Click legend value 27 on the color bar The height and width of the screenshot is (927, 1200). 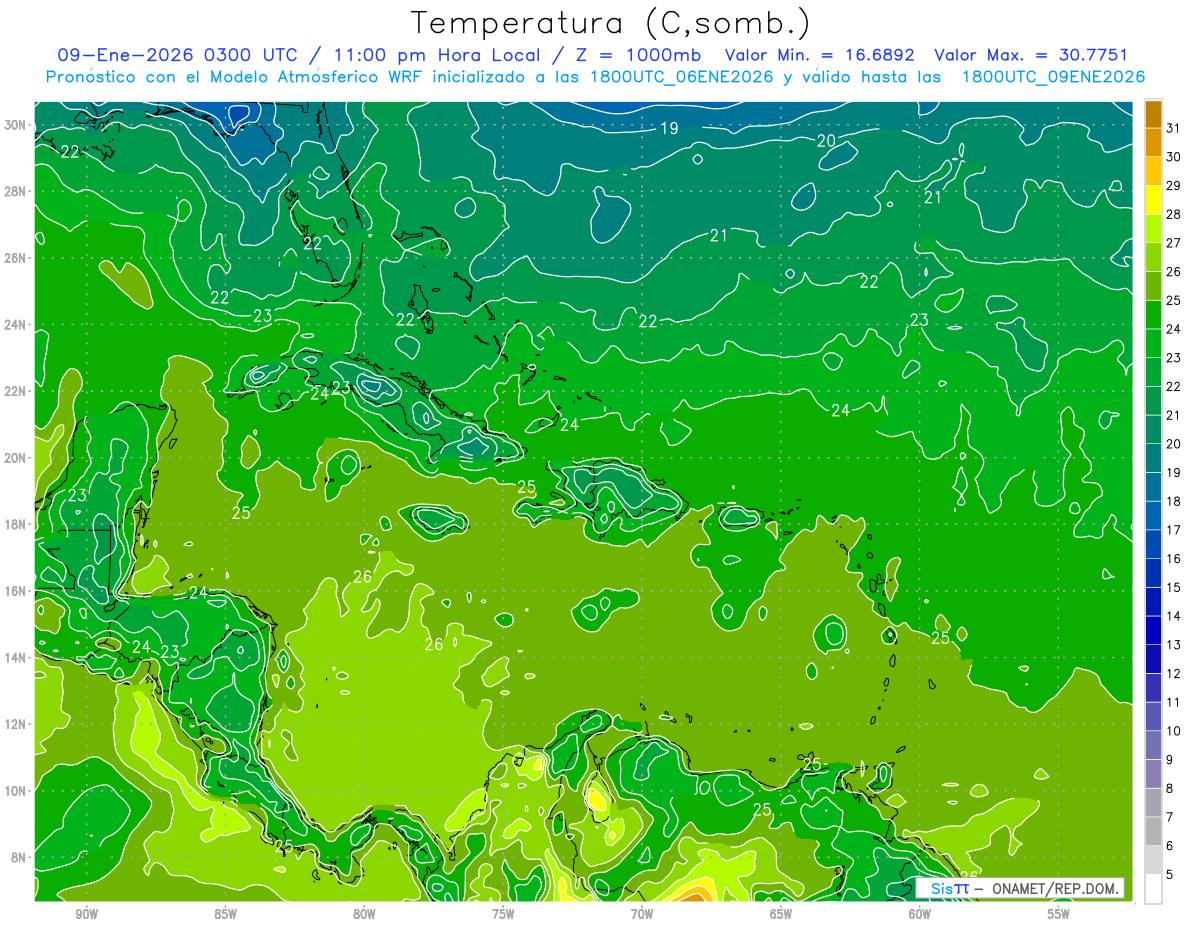pyautogui.click(x=1173, y=243)
